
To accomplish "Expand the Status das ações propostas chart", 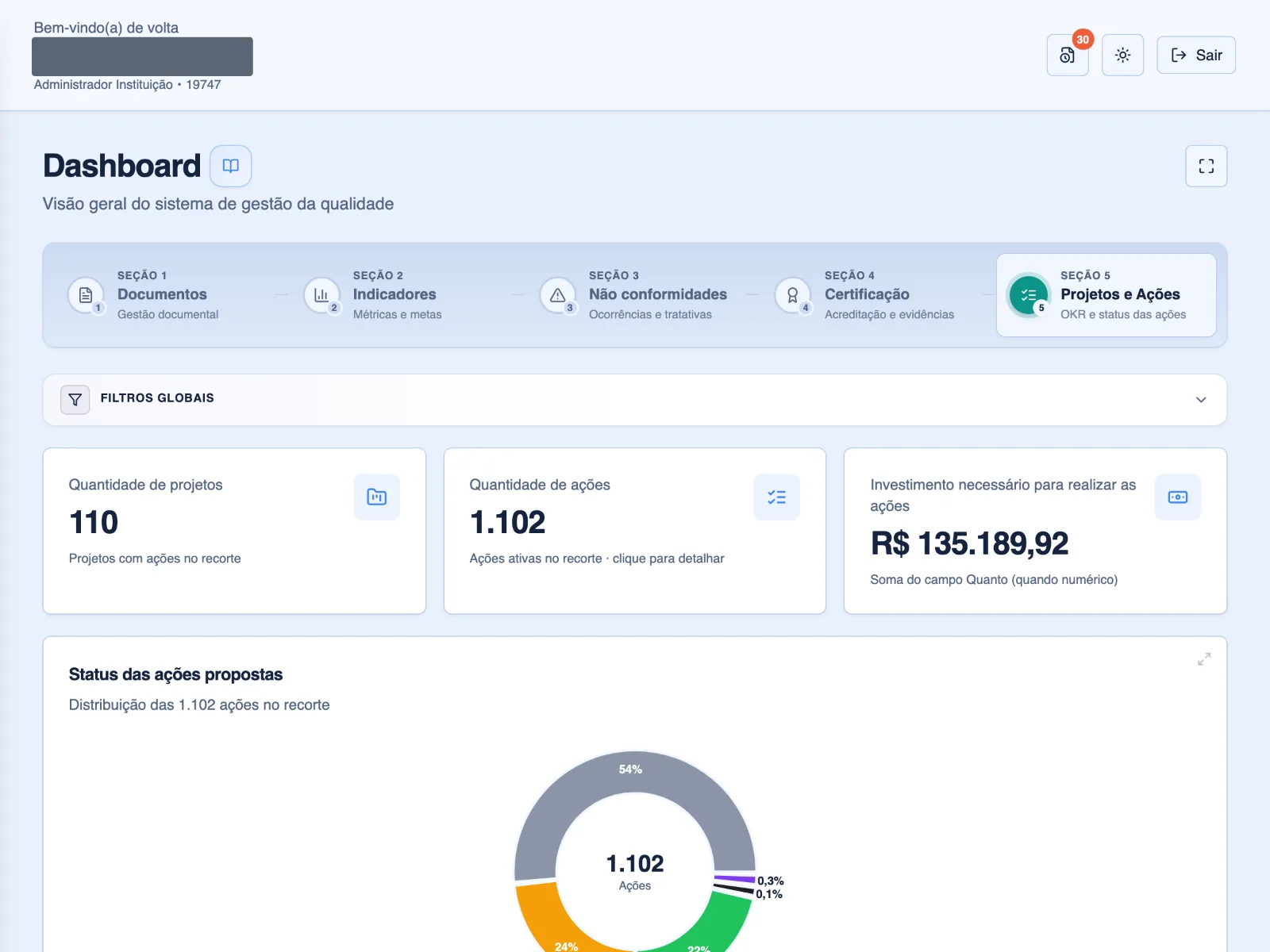I will 1204,659.
